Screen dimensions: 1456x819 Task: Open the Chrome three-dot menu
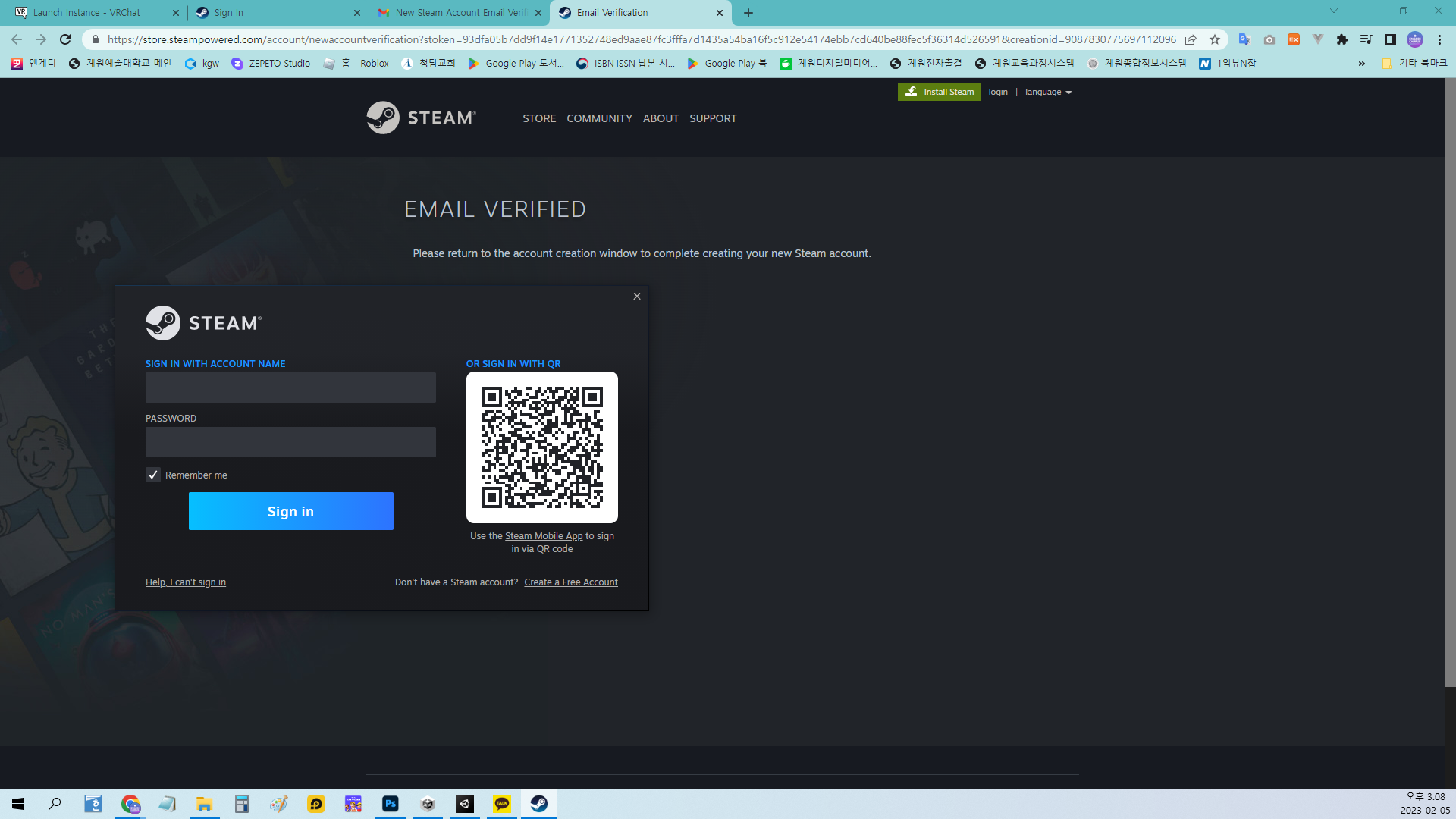1439,39
